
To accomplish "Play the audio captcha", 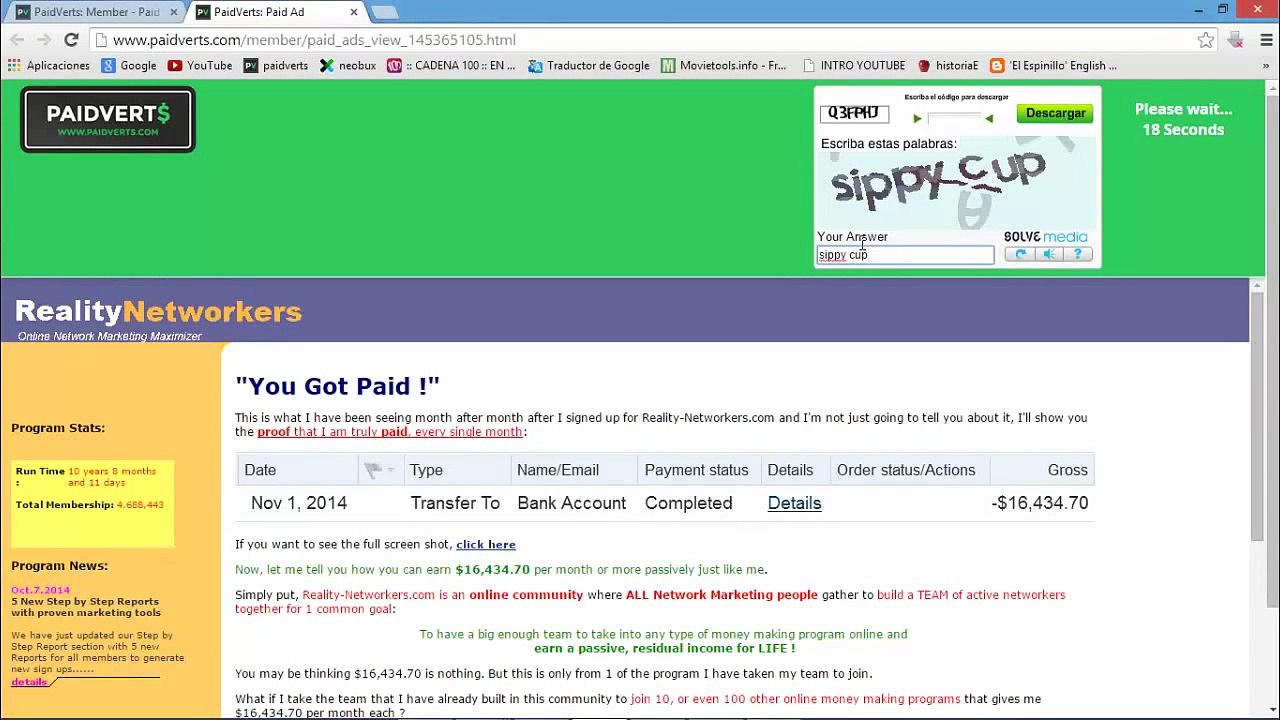I will (x=1048, y=254).
